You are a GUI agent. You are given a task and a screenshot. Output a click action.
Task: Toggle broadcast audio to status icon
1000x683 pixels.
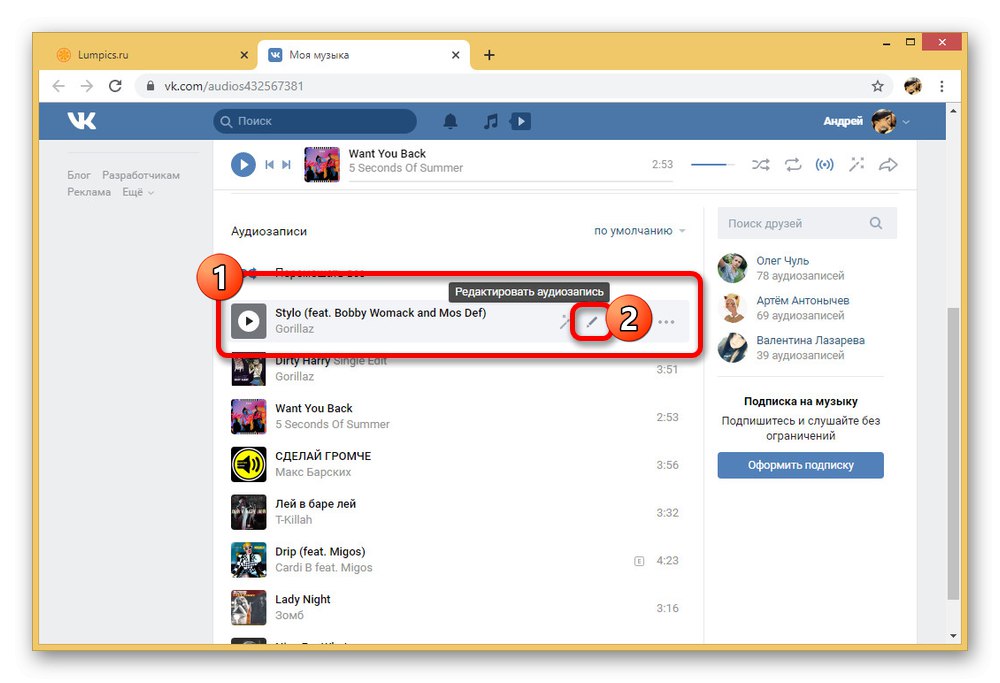825,165
